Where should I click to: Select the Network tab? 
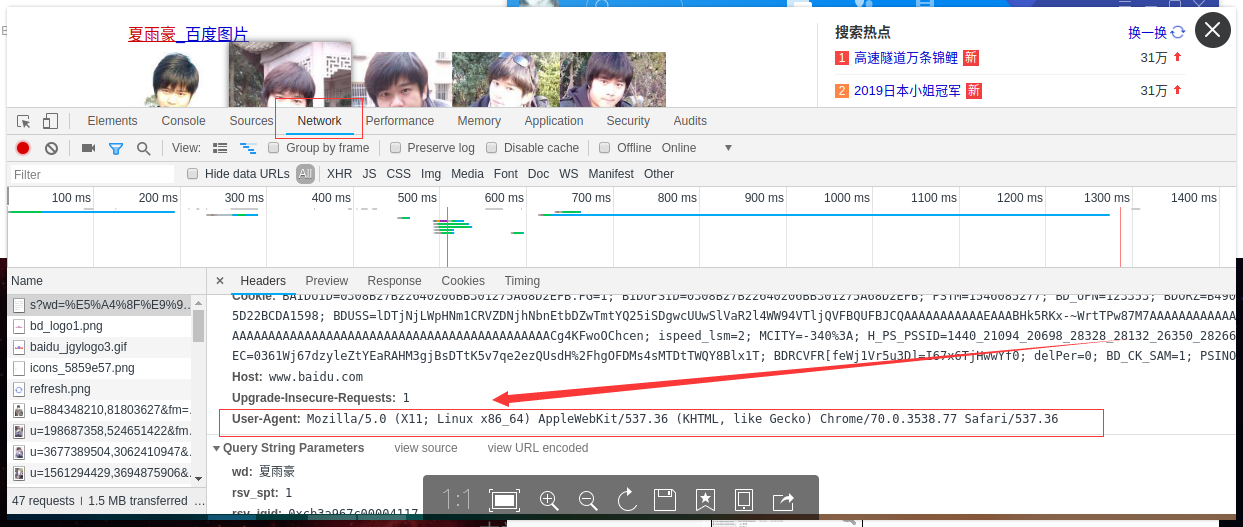pos(320,121)
